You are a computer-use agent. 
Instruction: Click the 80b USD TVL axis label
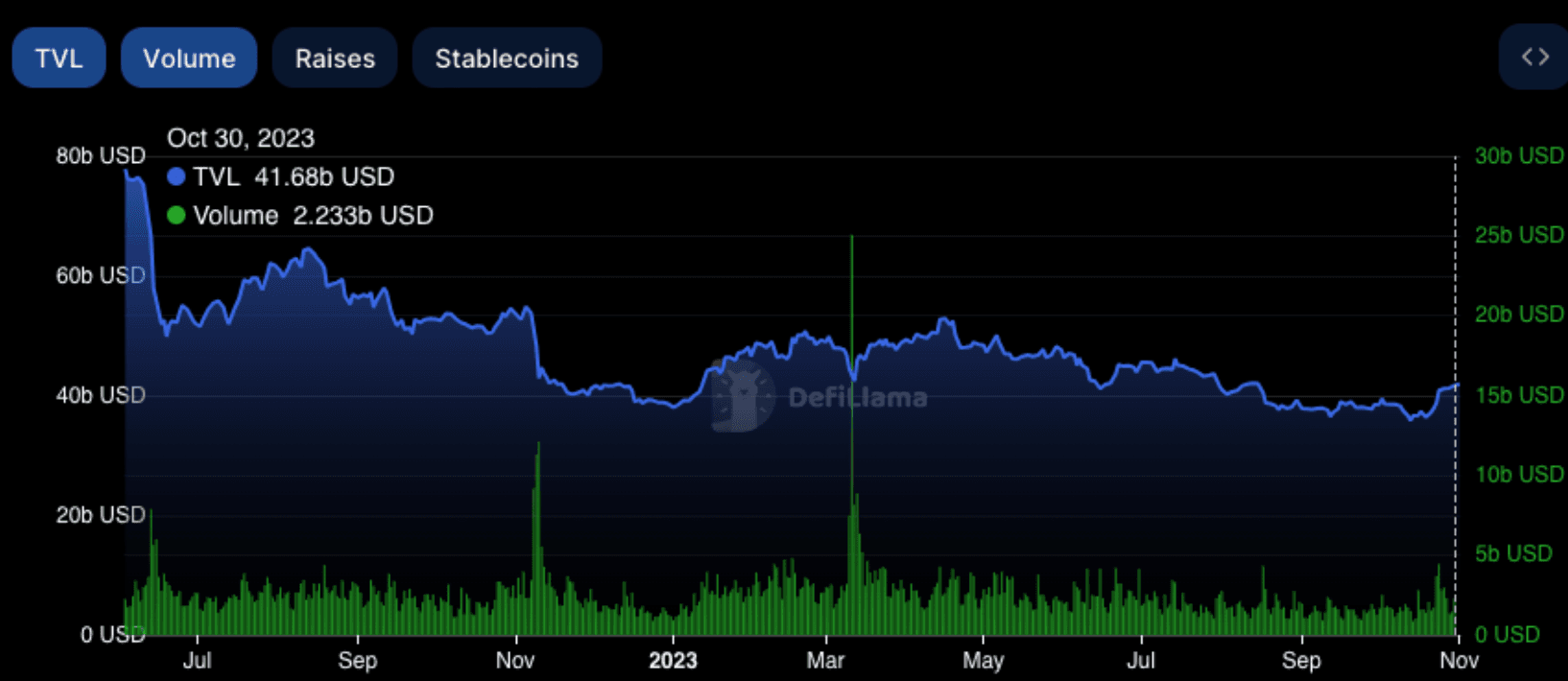click(101, 155)
